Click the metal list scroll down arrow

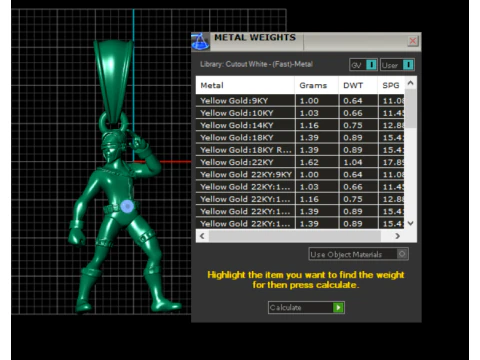pyautogui.click(x=411, y=223)
